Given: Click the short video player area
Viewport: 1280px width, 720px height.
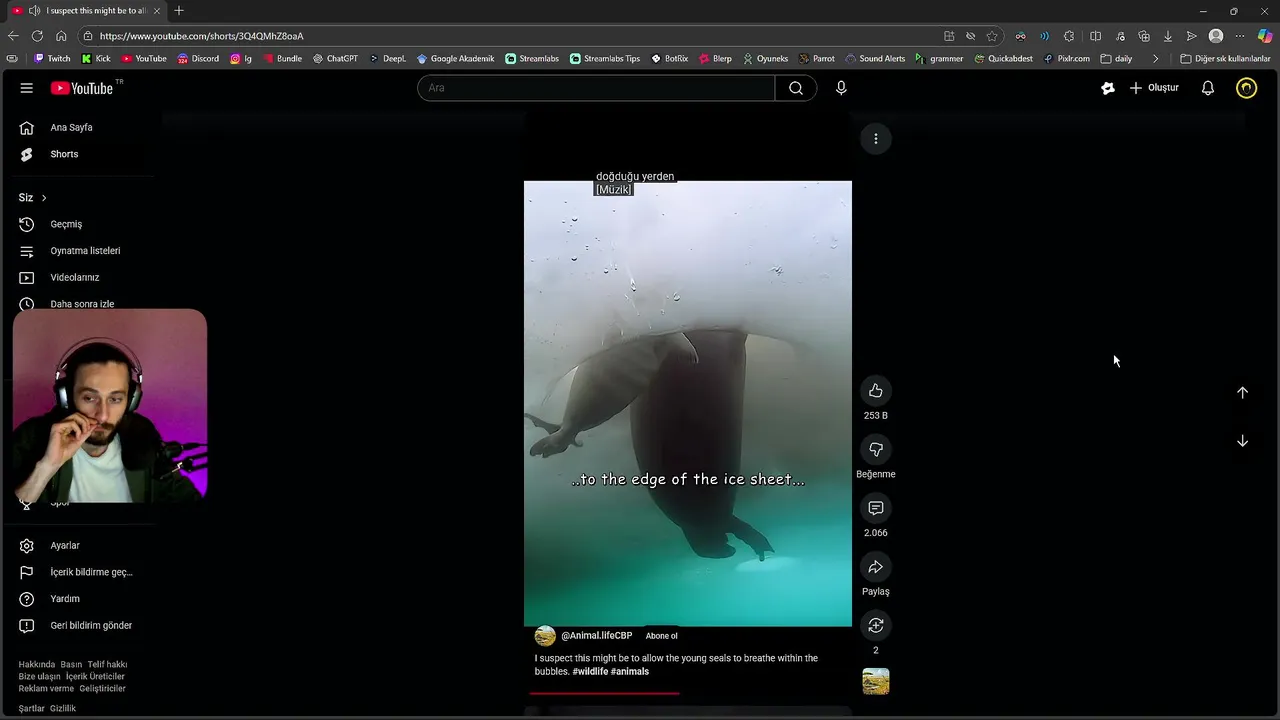Looking at the screenshot, I should [x=688, y=404].
